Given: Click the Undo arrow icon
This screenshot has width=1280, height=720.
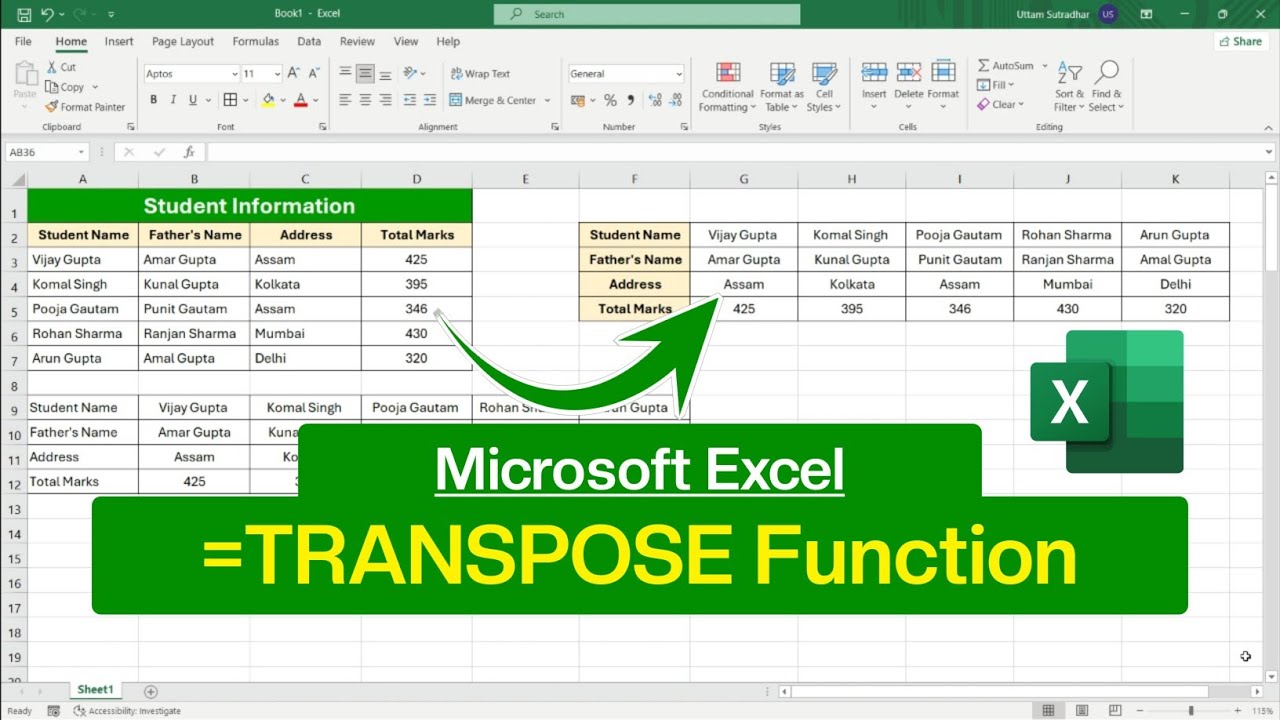Looking at the screenshot, I should [47, 15].
